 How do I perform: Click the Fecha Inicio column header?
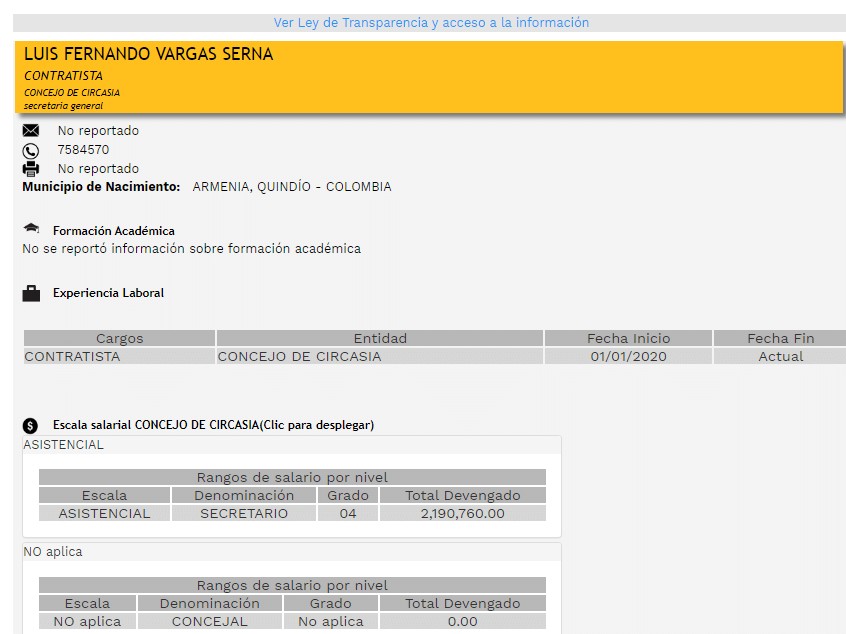click(628, 338)
